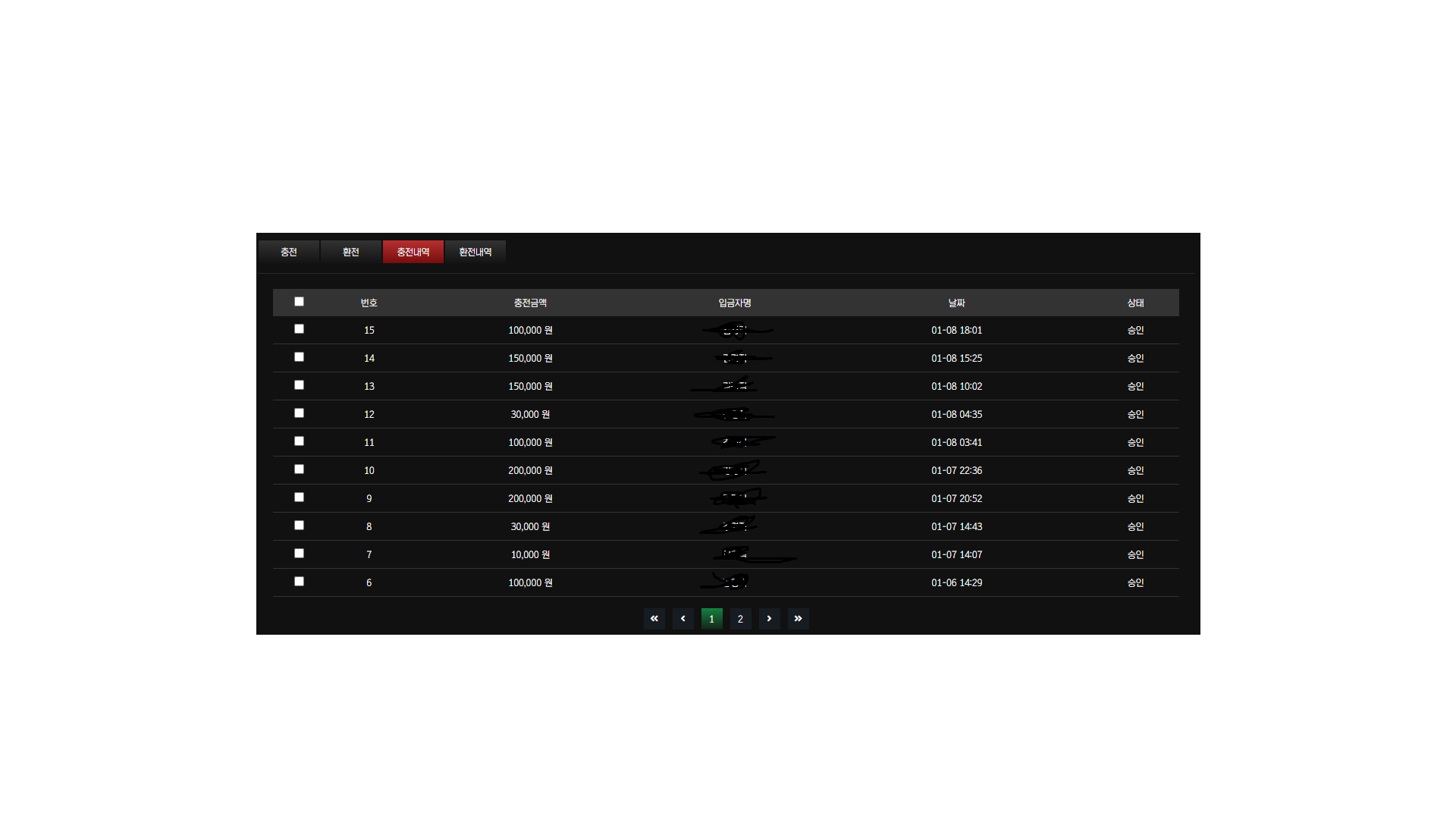Screen dimensions: 1456x819
Task: Click the 100,000 원 amount in row 6
Action: [x=530, y=582]
